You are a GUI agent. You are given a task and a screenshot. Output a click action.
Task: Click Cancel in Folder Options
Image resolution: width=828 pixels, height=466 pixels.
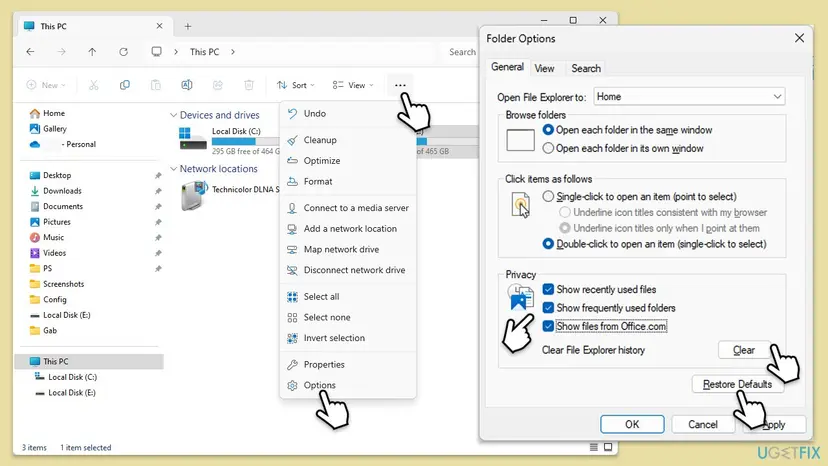pyautogui.click(x=703, y=424)
